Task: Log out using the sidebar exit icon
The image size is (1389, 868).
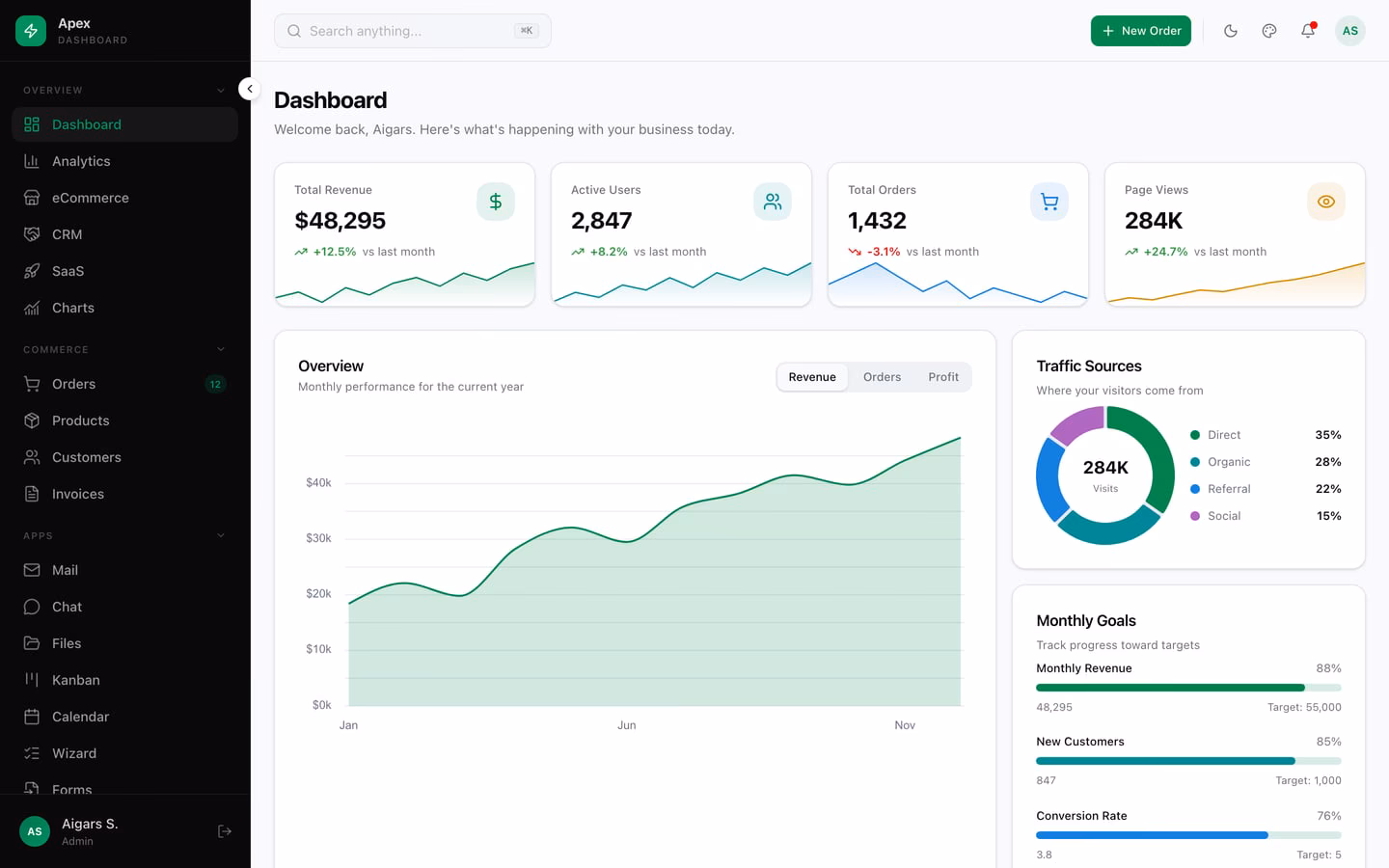Action: (x=225, y=831)
